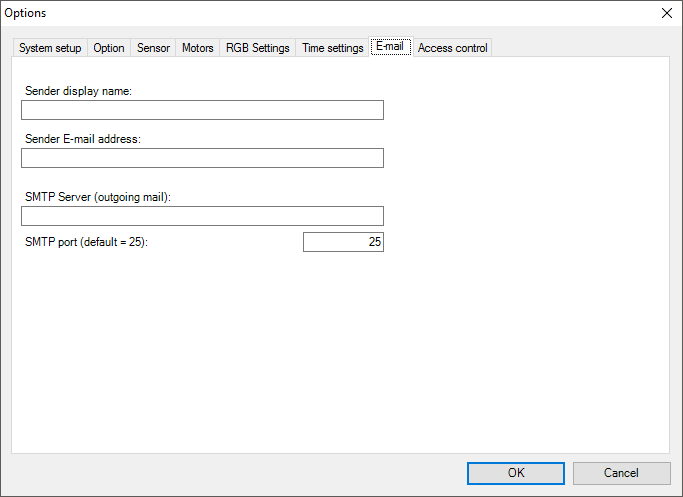683x497 pixels.
Task: Click the Sender display name input field
Action: click(202, 110)
